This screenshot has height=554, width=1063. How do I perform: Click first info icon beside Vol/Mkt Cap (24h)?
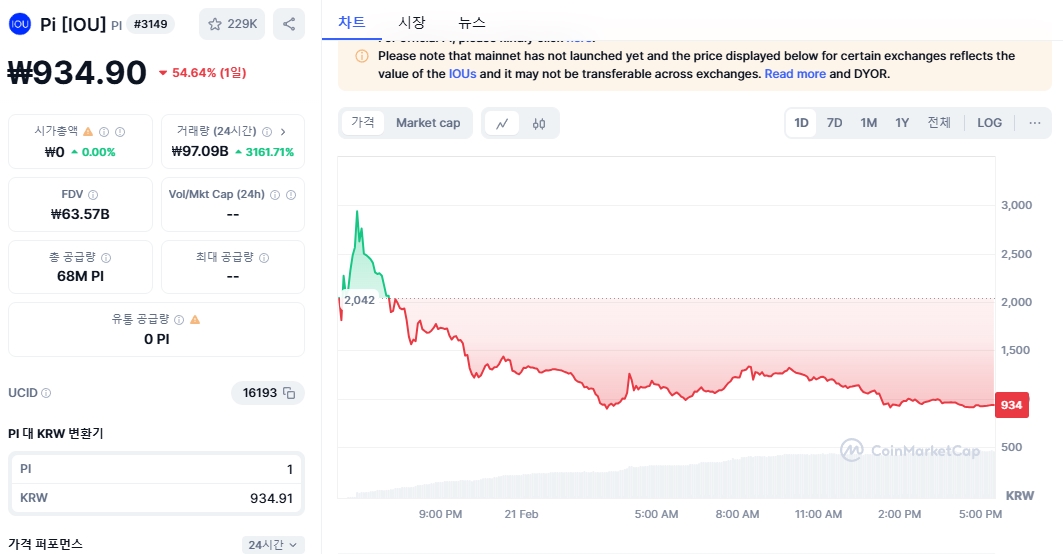(x=275, y=195)
